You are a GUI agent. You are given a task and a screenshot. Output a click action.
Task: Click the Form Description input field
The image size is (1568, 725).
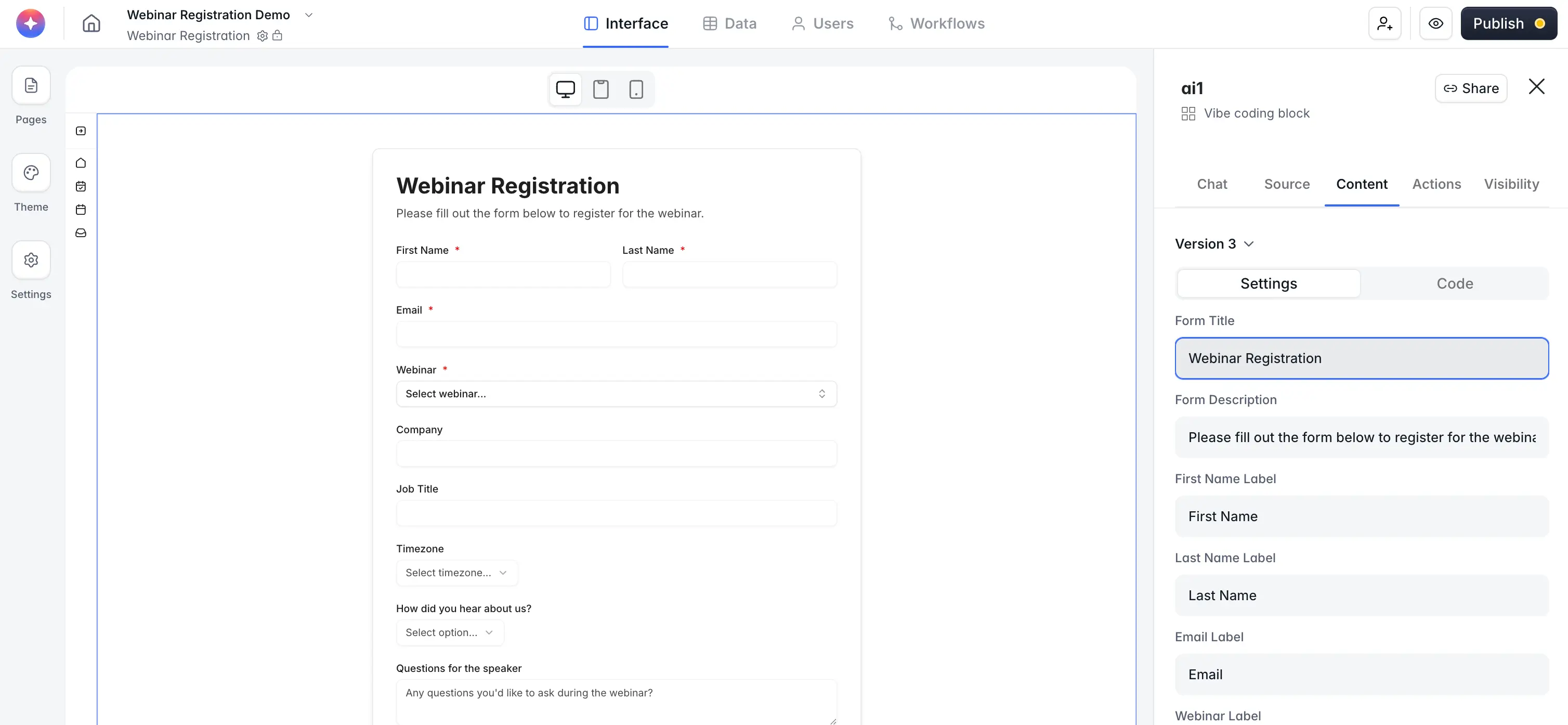click(1361, 438)
